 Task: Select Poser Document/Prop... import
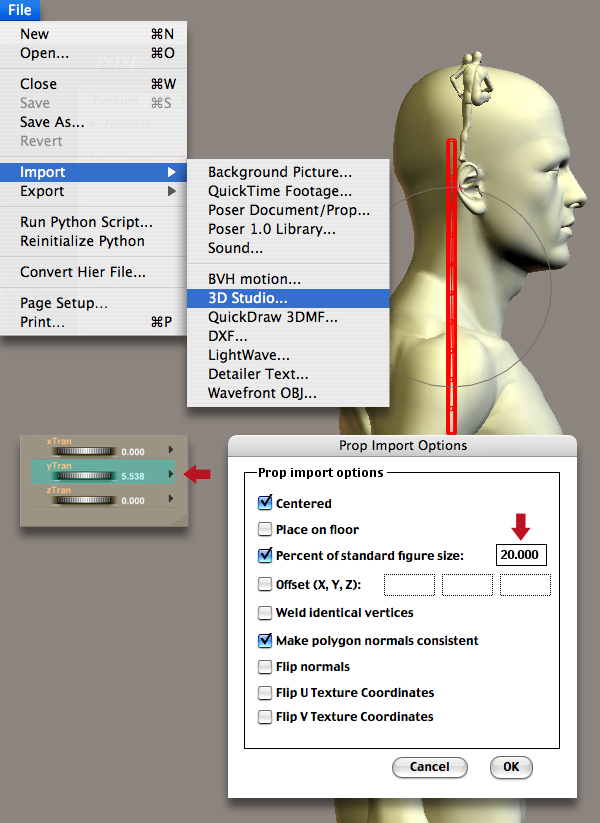click(288, 210)
